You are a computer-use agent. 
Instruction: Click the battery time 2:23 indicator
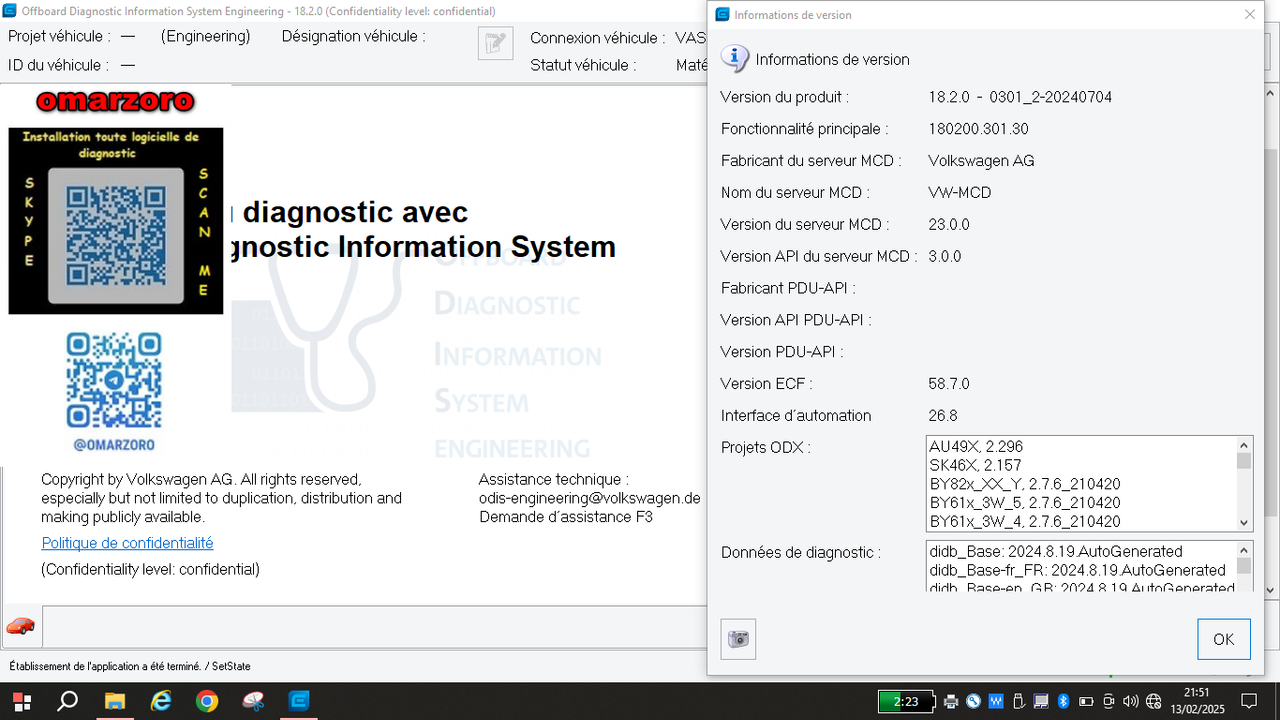906,701
